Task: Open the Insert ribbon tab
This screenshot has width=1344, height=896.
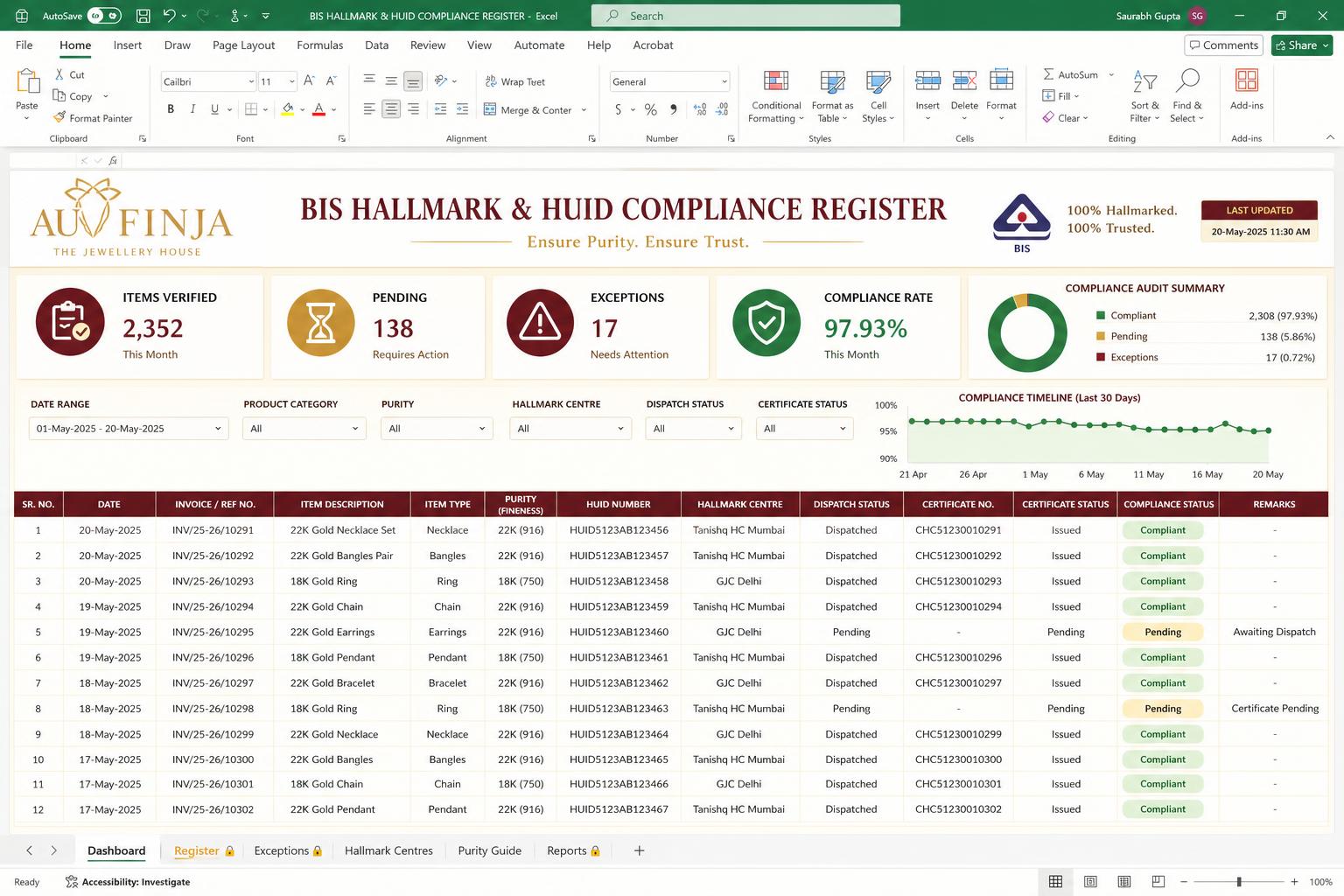Action: (128, 45)
